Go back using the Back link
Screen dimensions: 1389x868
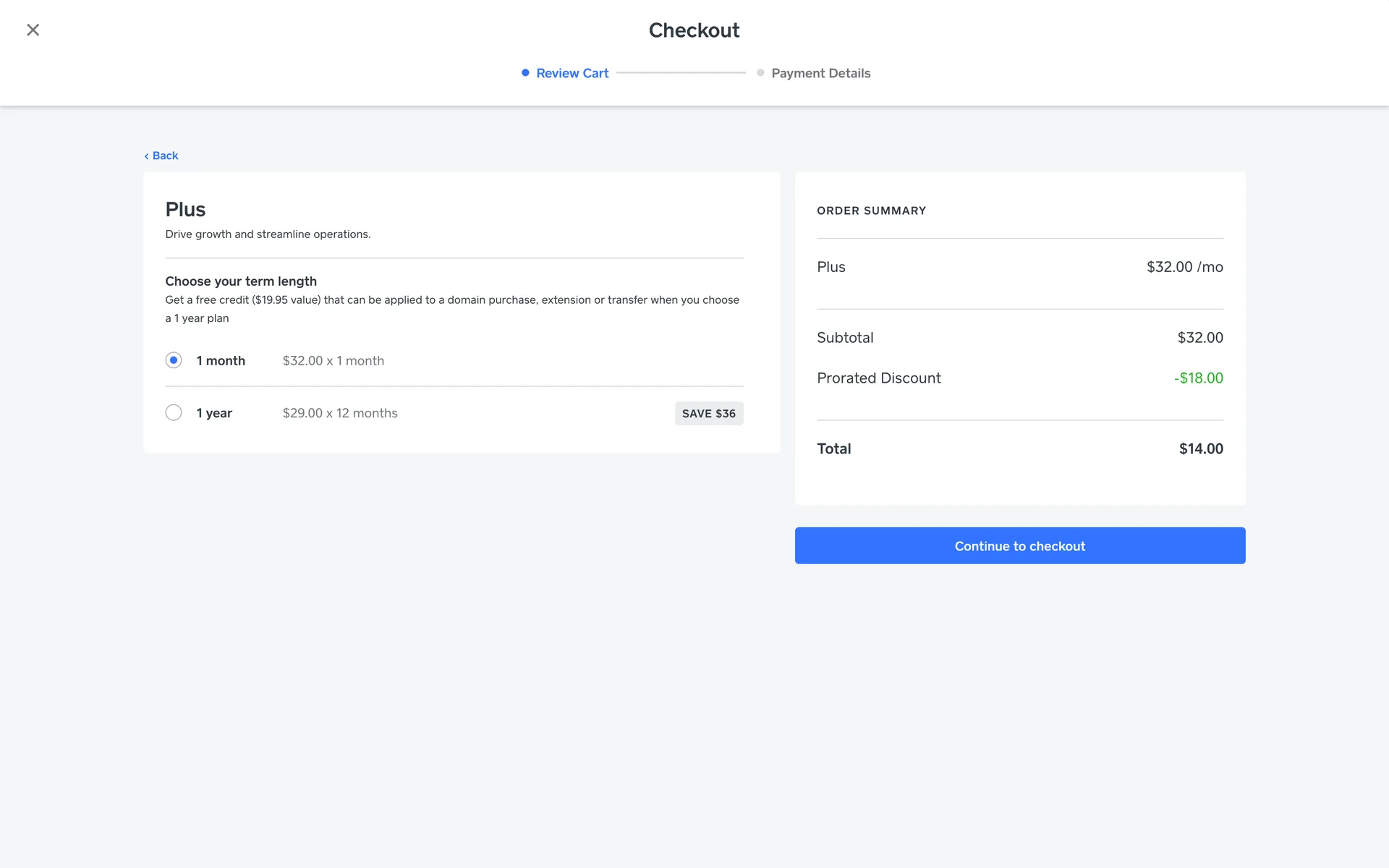161,156
